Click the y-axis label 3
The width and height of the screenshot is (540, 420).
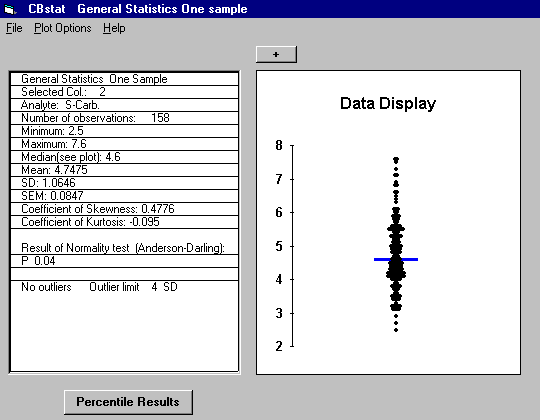[x=279, y=313]
